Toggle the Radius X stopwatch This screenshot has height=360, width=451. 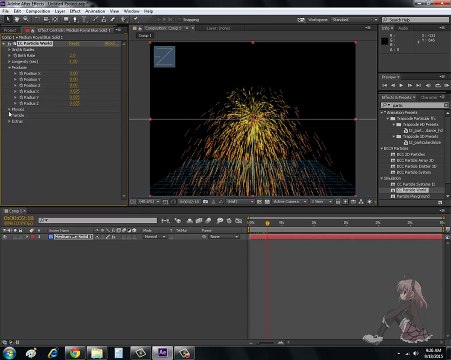[x=21, y=92]
